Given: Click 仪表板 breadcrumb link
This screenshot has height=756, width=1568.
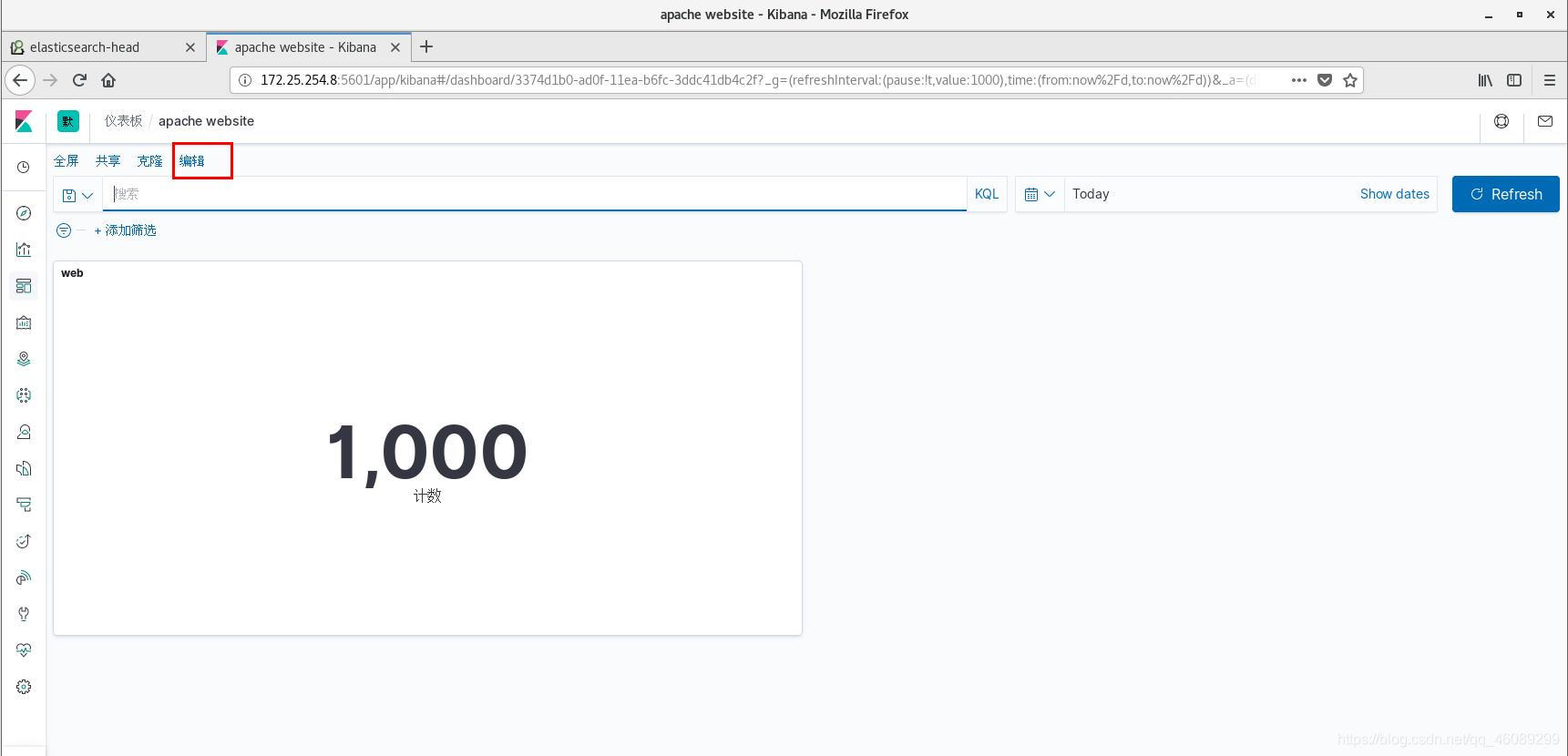Looking at the screenshot, I should point(123,121).
